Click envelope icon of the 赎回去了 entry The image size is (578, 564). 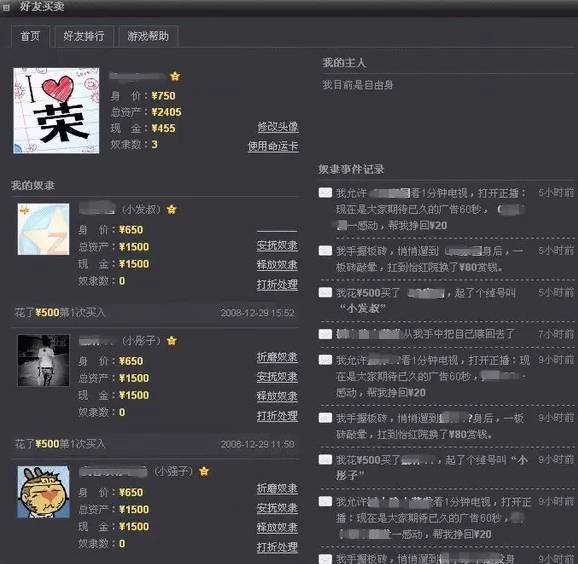pos(325,334)
